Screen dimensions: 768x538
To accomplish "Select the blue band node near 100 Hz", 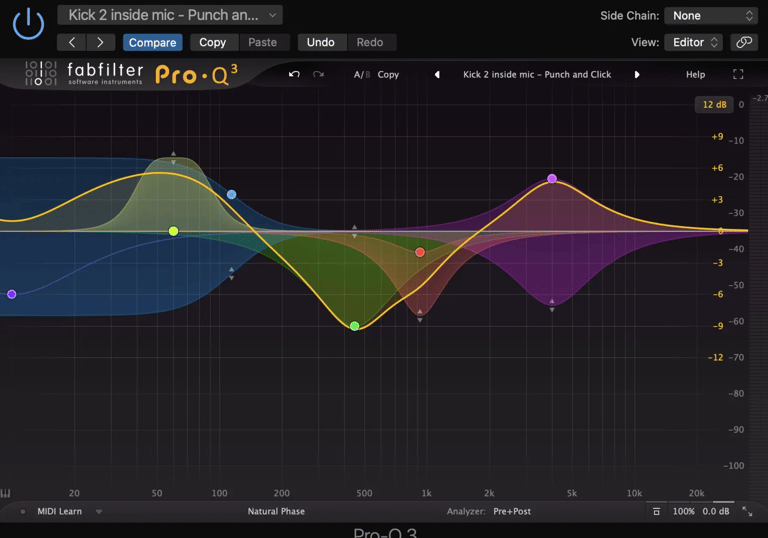I will pyautogui.click(x=232, y=195).
